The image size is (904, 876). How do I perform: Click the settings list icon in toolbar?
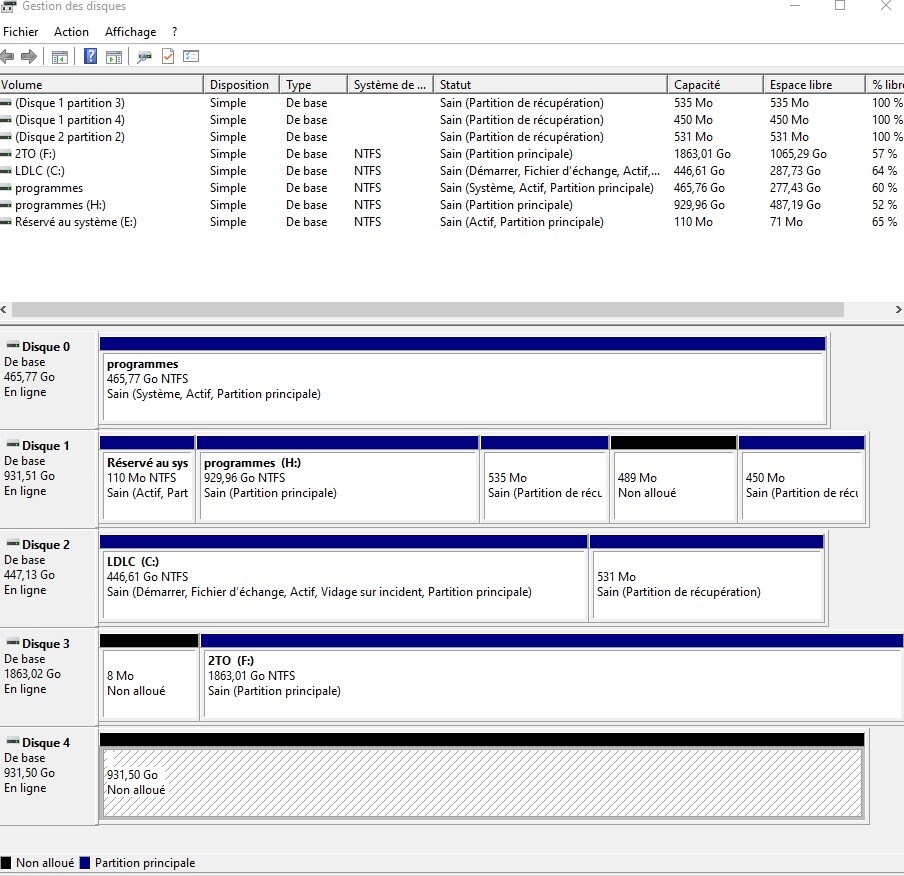pos(191,57)
